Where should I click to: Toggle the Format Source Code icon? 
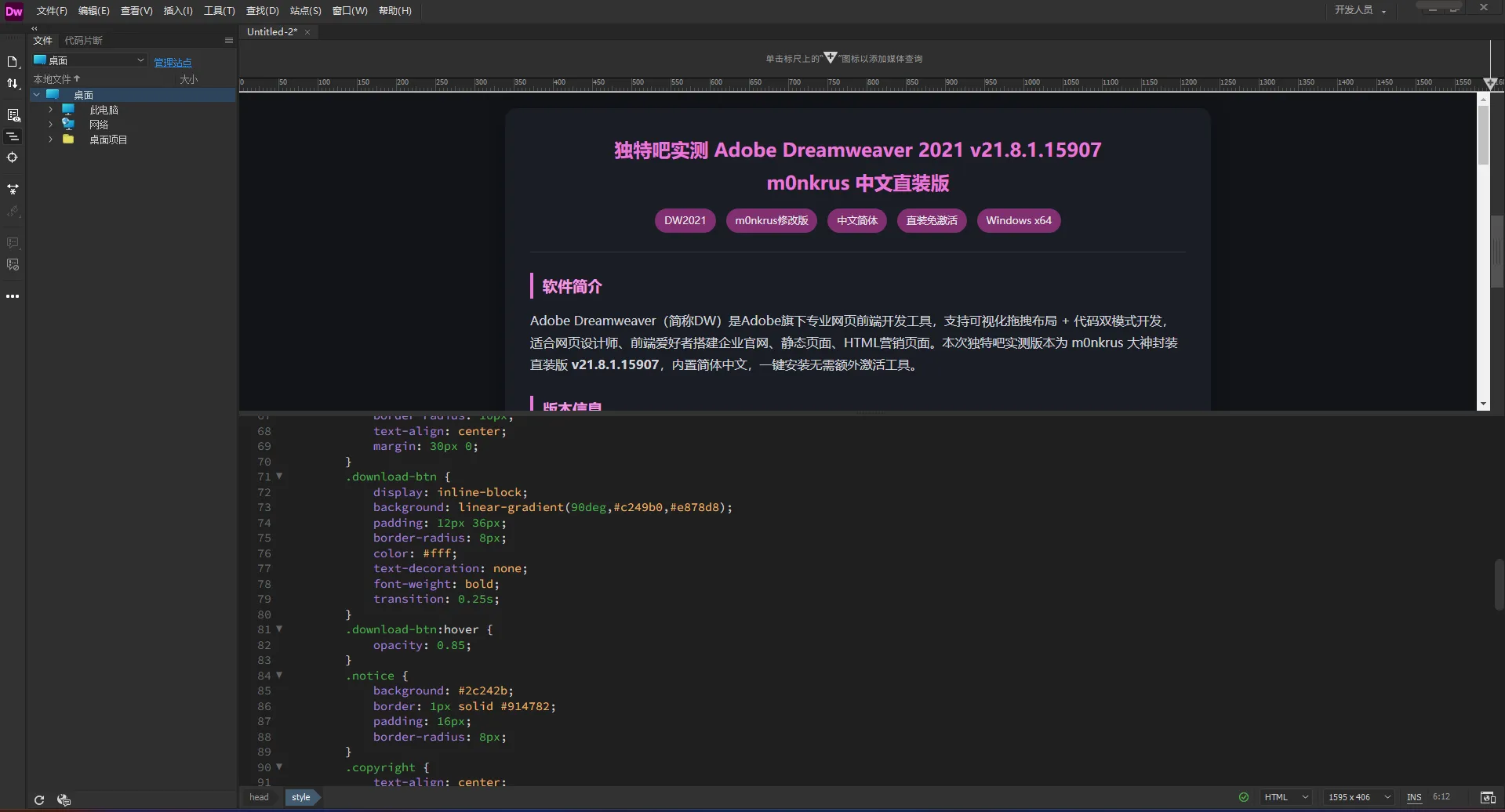pyautogui.click(x=13, y=136)
